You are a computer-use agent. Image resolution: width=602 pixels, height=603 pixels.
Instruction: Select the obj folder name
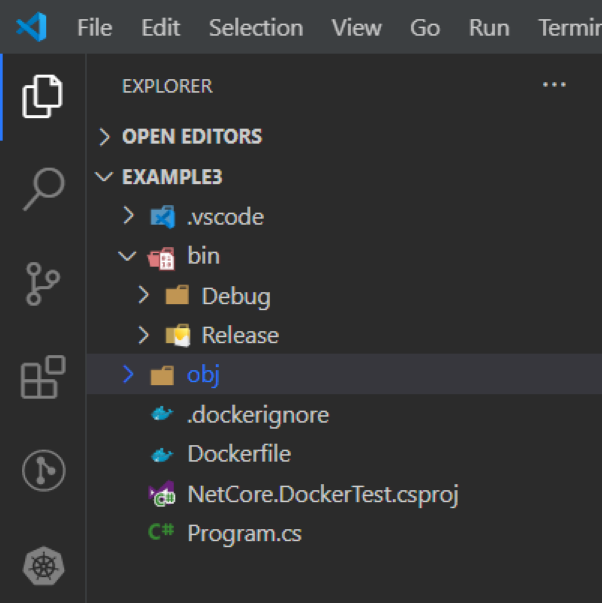203,375
